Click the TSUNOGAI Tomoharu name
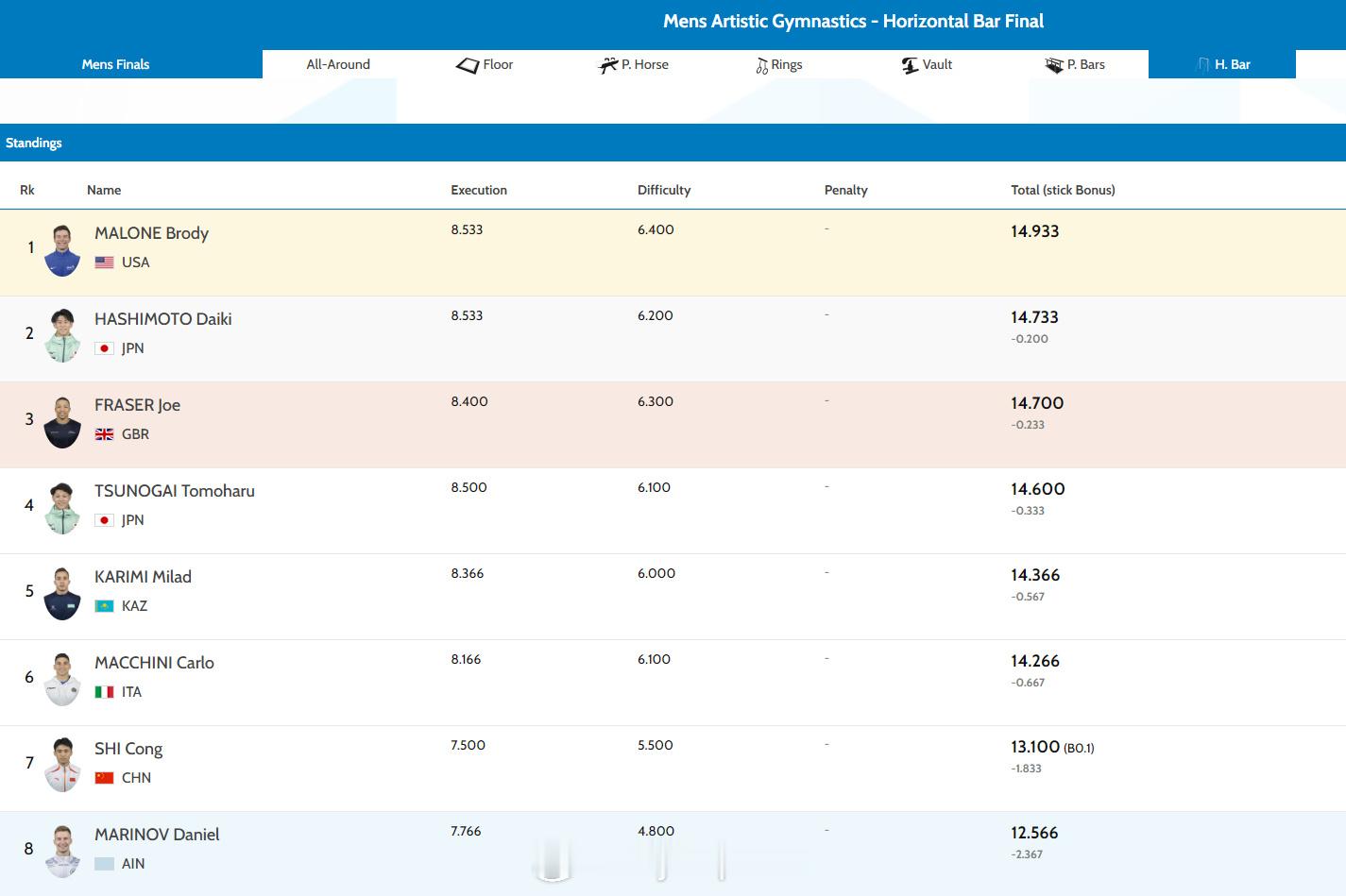Screen dimensions: 1346x896 click(x=175, y=491)
